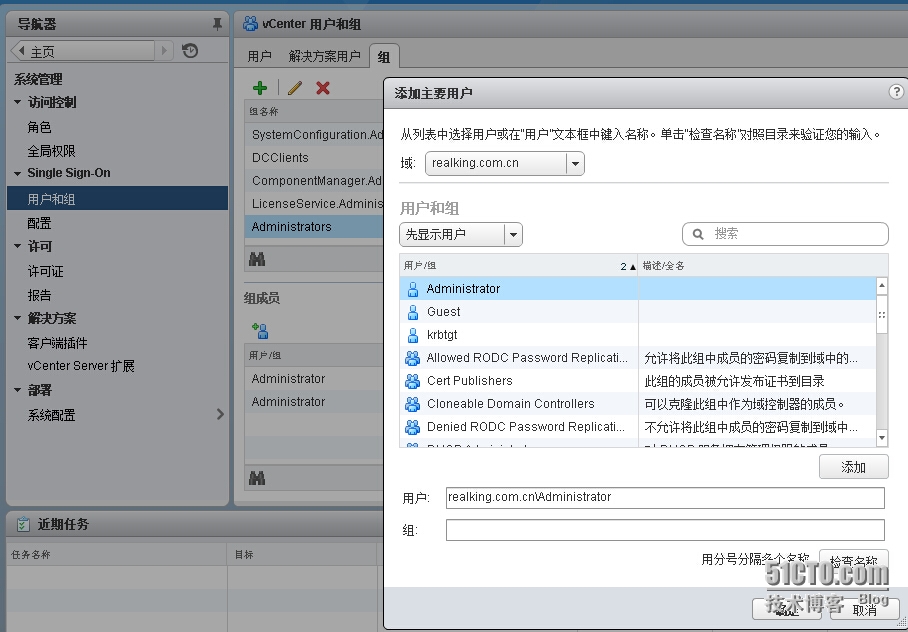Add group member icon
908x632 pixels.
260,331
